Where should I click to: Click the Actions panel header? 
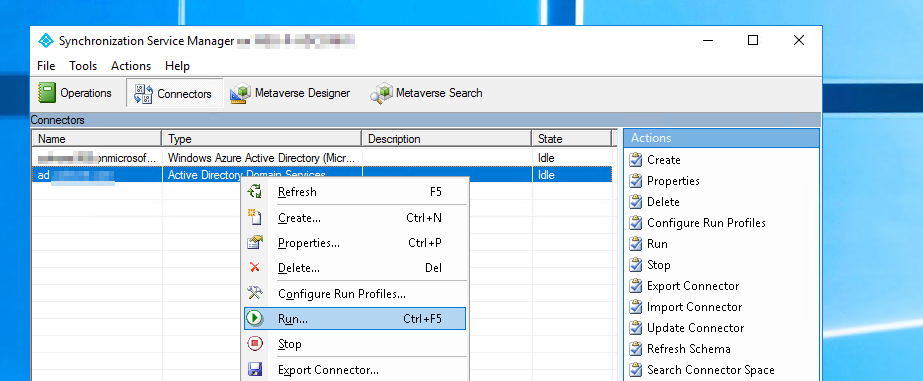click(721, 138)
